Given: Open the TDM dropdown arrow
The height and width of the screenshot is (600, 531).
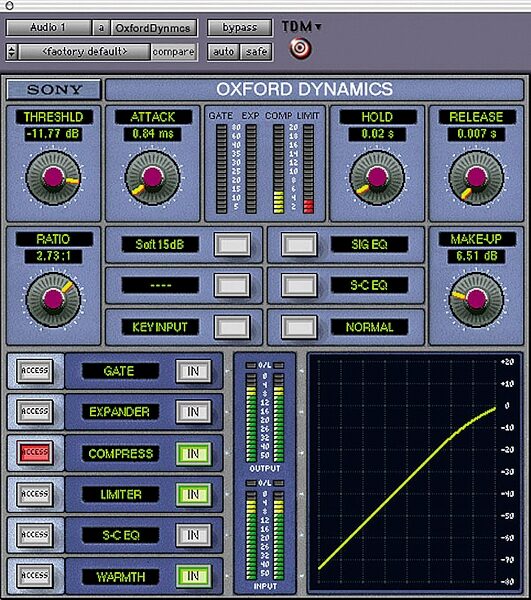Looking at the screenshot, I should click(318, 27).
